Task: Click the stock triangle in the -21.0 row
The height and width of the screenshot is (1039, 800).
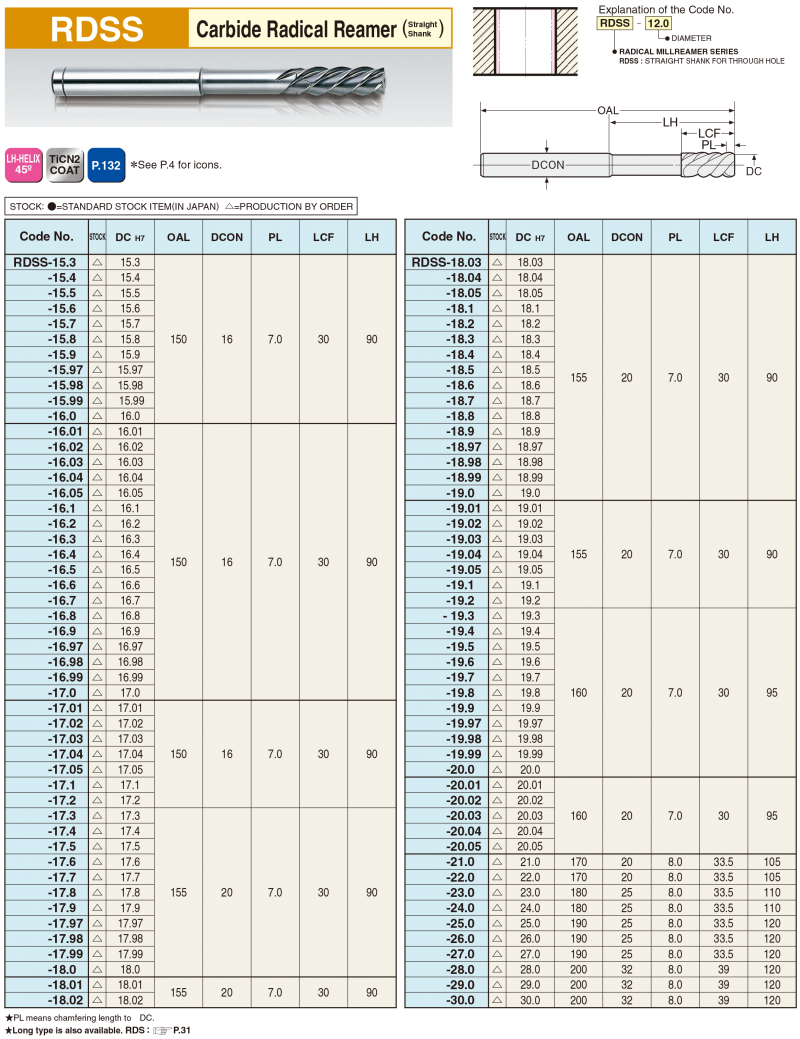Action: pyautogui.click(x=497, y=862)
